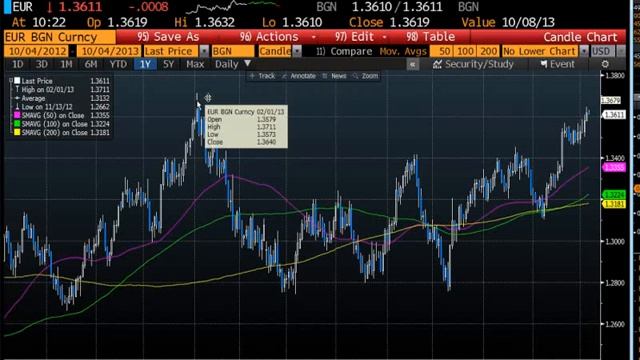Screen dimensions: 640x360
Task: Click the green 1.3224 axis label
Action: 614,195
